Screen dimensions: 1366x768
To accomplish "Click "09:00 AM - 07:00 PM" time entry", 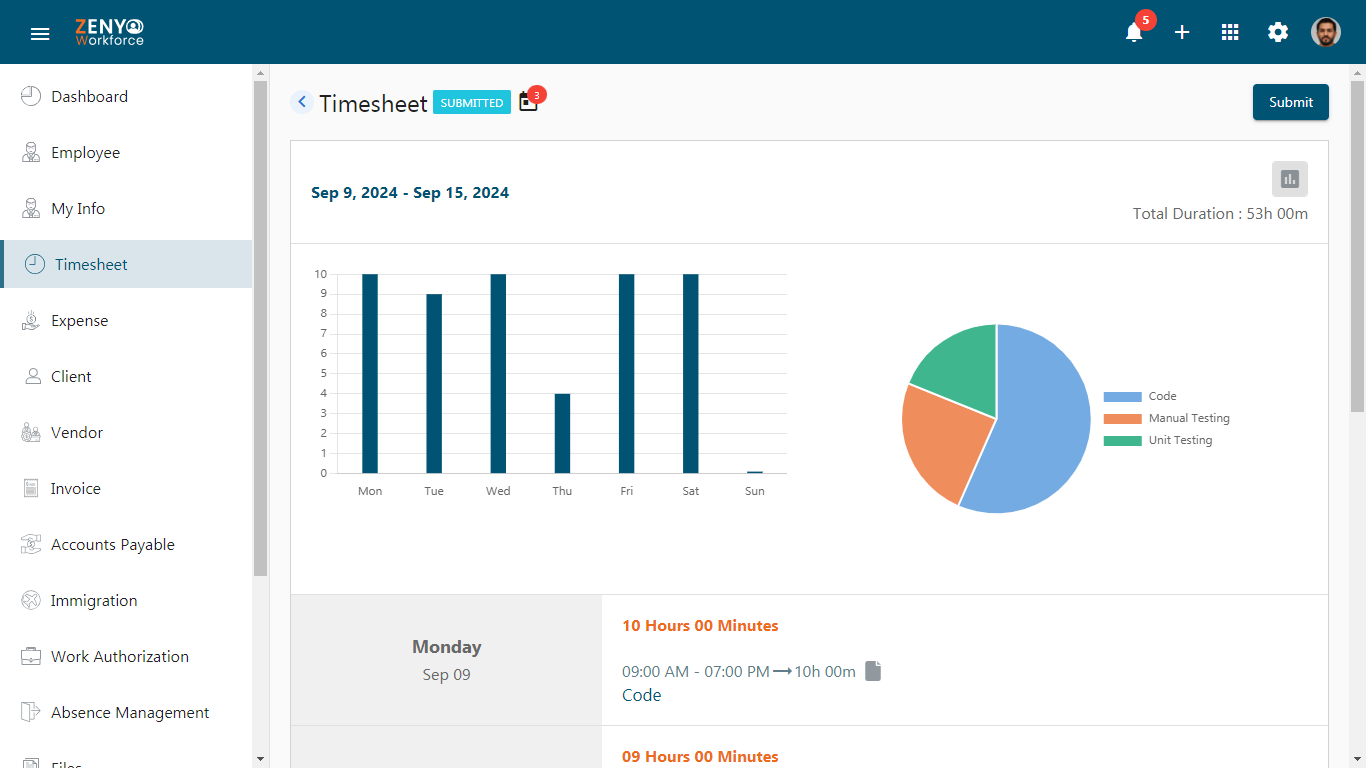I will (x=696, y=672).
